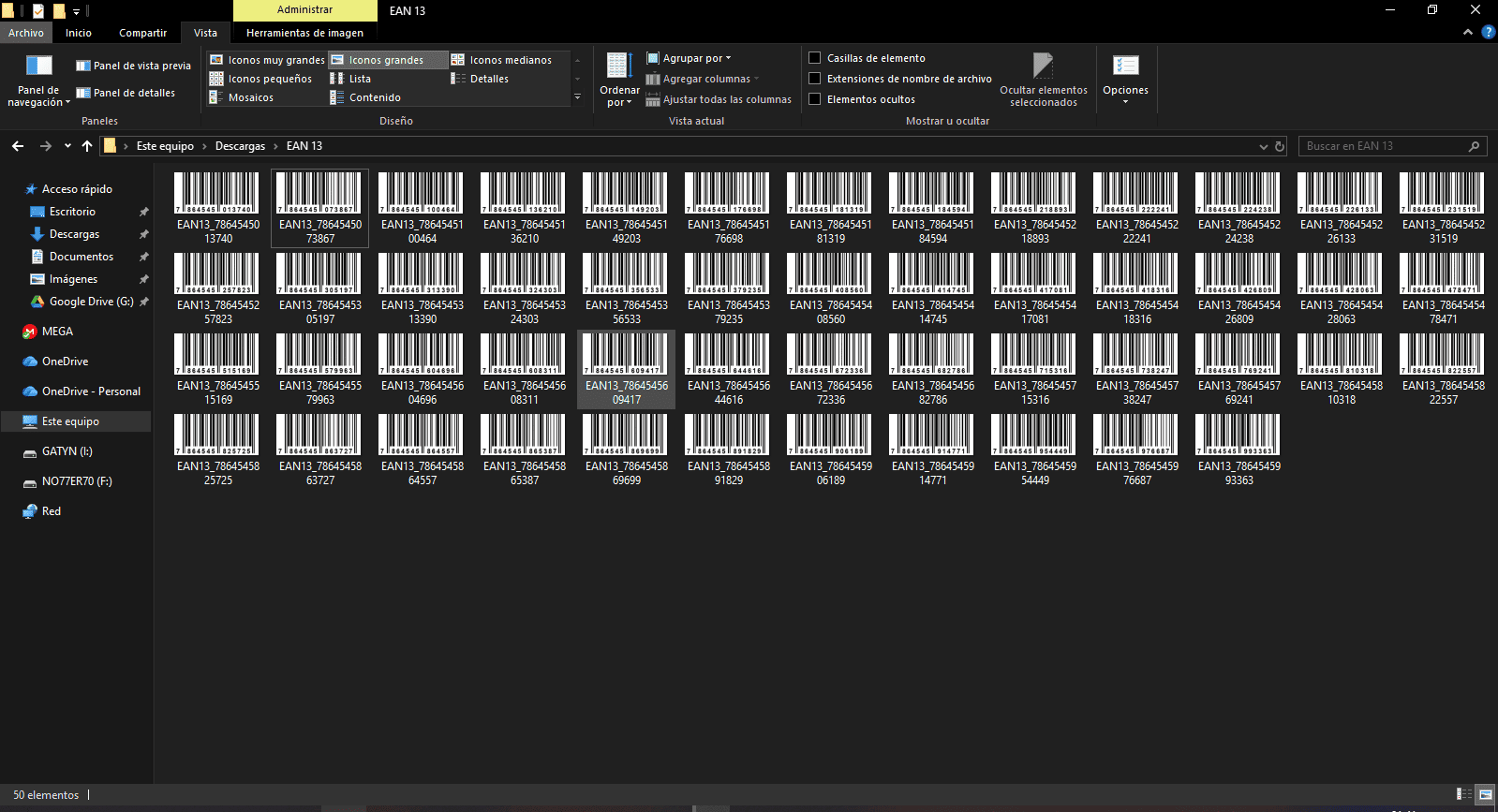The width and height of the screenshot is (1498, 812).
Task: Go up one folder with the arrow
Action: point(87,146)
